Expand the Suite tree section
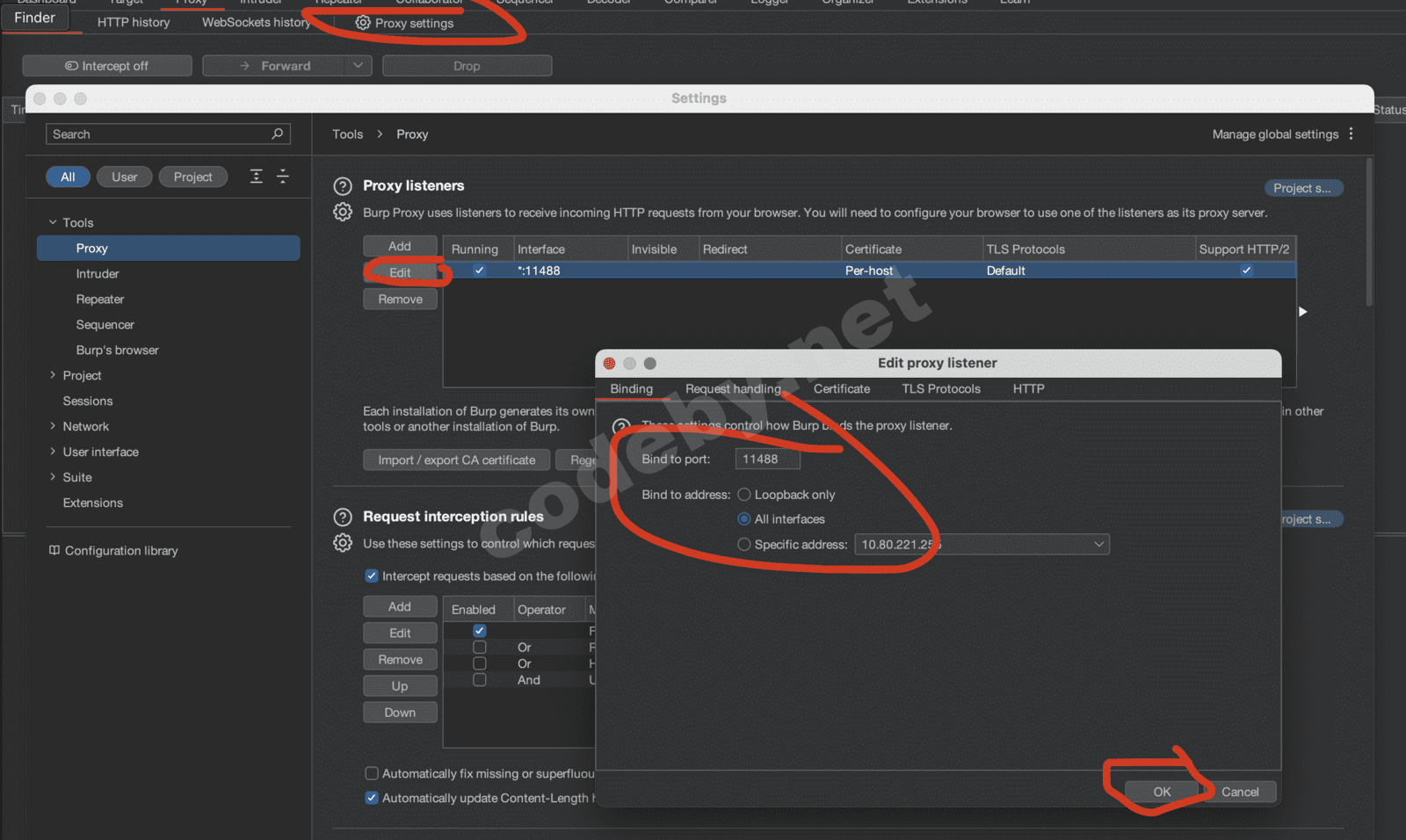The width and height of the screenshot is (1406, 840). 53,477
